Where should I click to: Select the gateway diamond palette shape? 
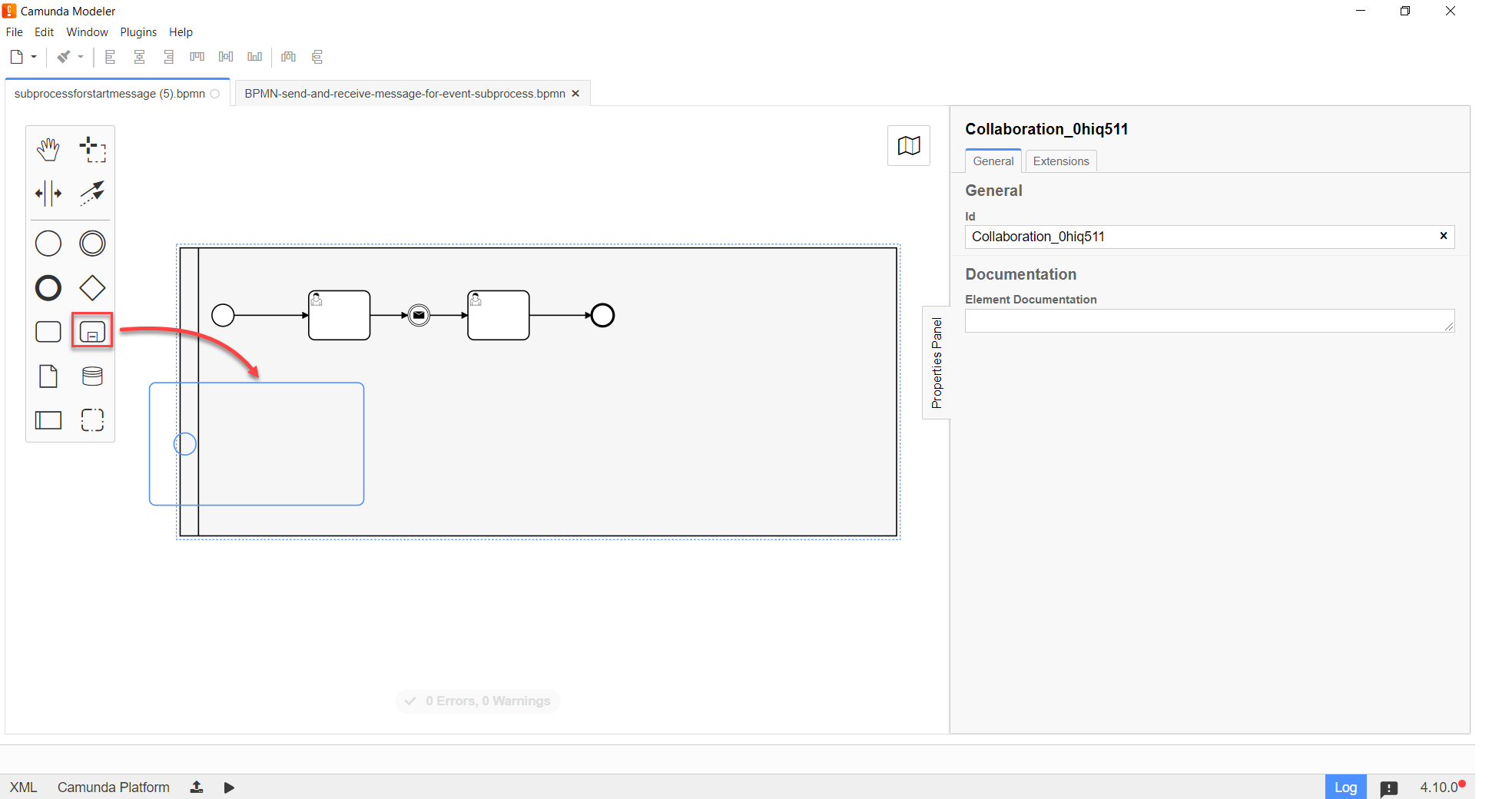click(x=92, y=288)
